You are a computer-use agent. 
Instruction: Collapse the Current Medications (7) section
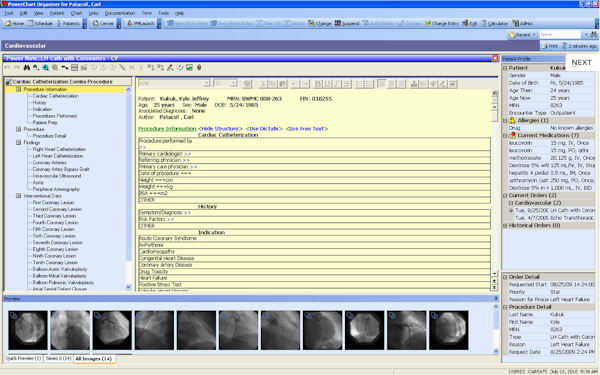pos(505,135)
